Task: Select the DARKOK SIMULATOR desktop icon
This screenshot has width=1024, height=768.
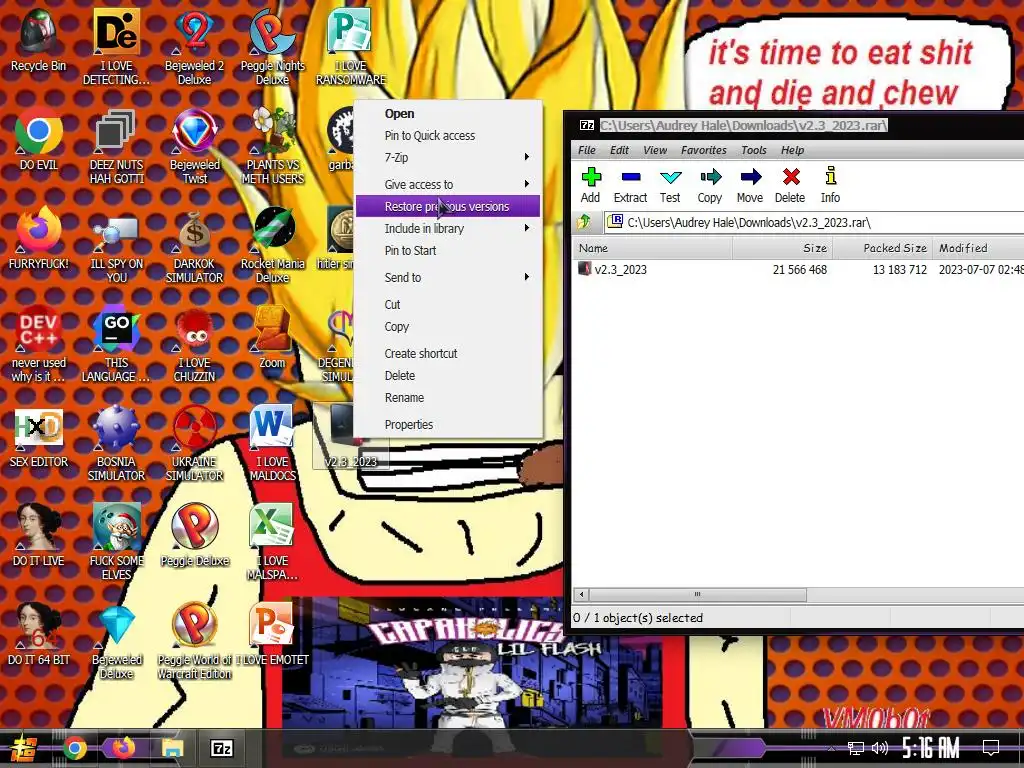Action: [195, 244]
